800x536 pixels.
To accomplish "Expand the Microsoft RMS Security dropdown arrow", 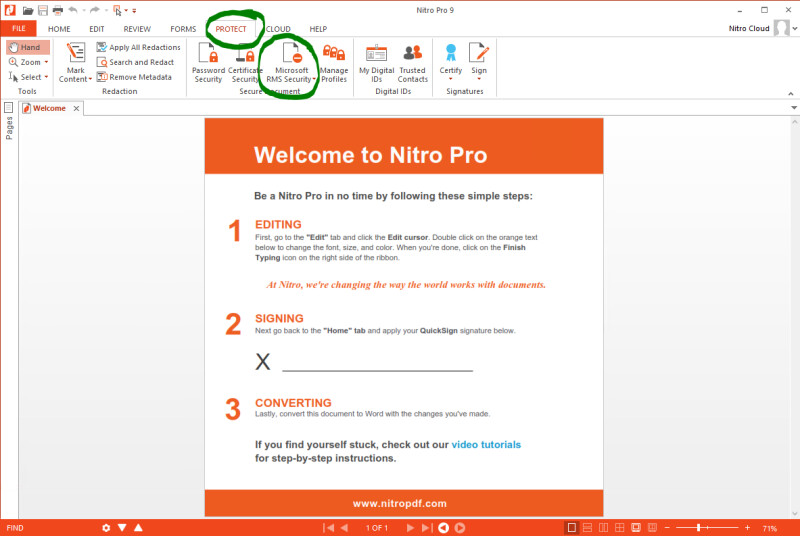I will [x=314, y=79].
